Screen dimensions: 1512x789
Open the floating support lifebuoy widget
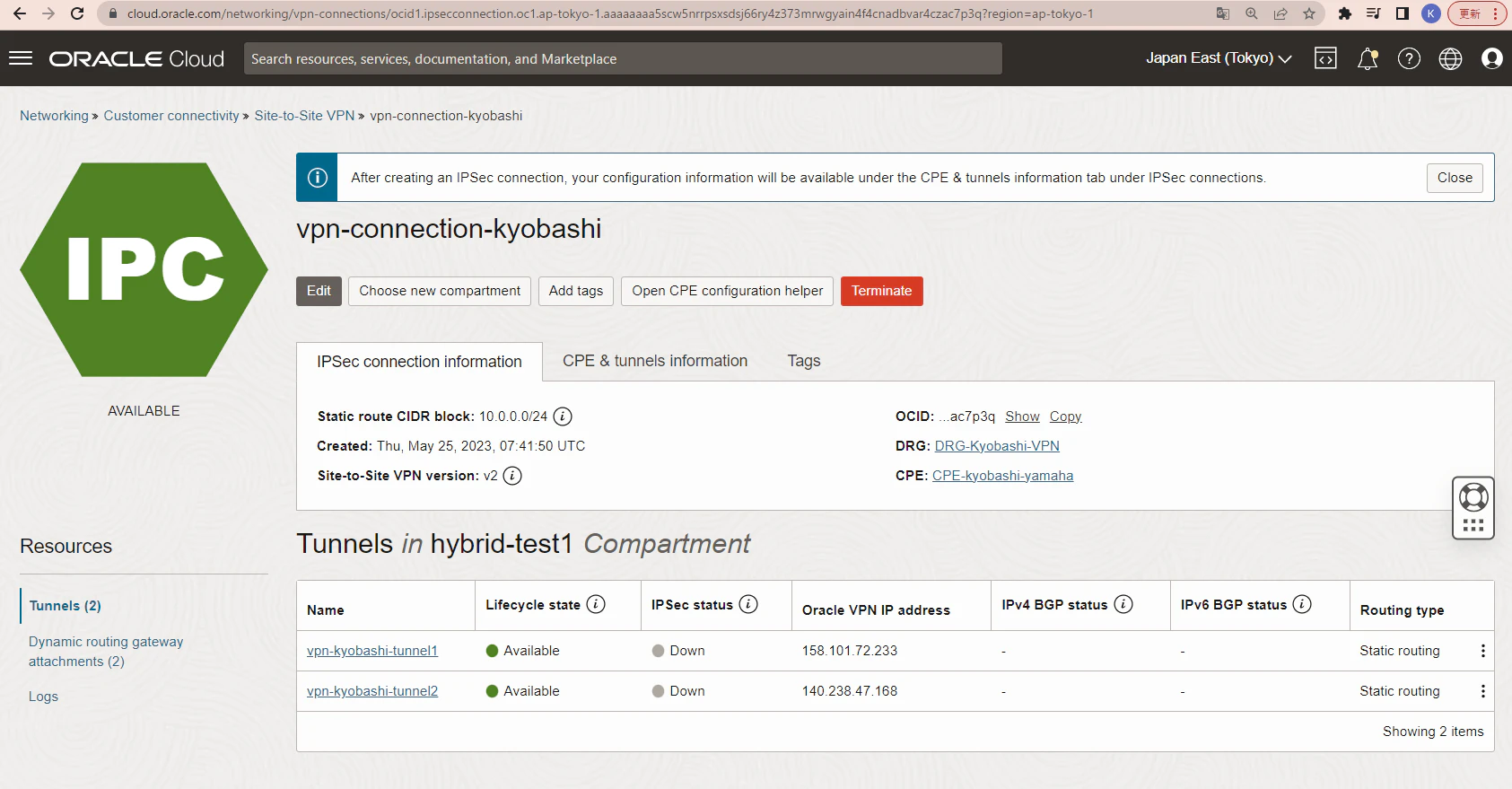pos(1473,508)
